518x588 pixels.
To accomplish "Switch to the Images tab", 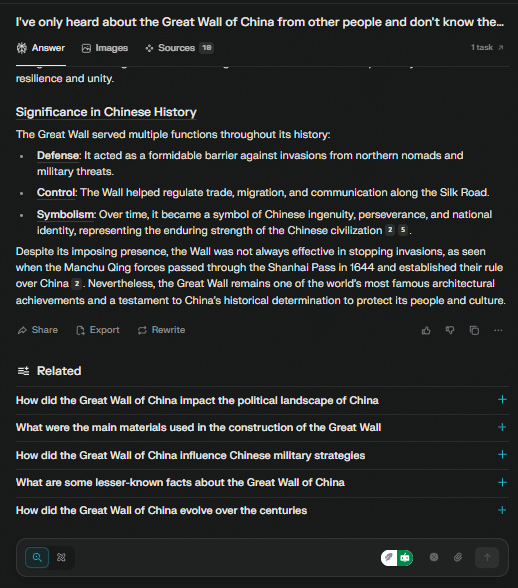I will point(105,48).
